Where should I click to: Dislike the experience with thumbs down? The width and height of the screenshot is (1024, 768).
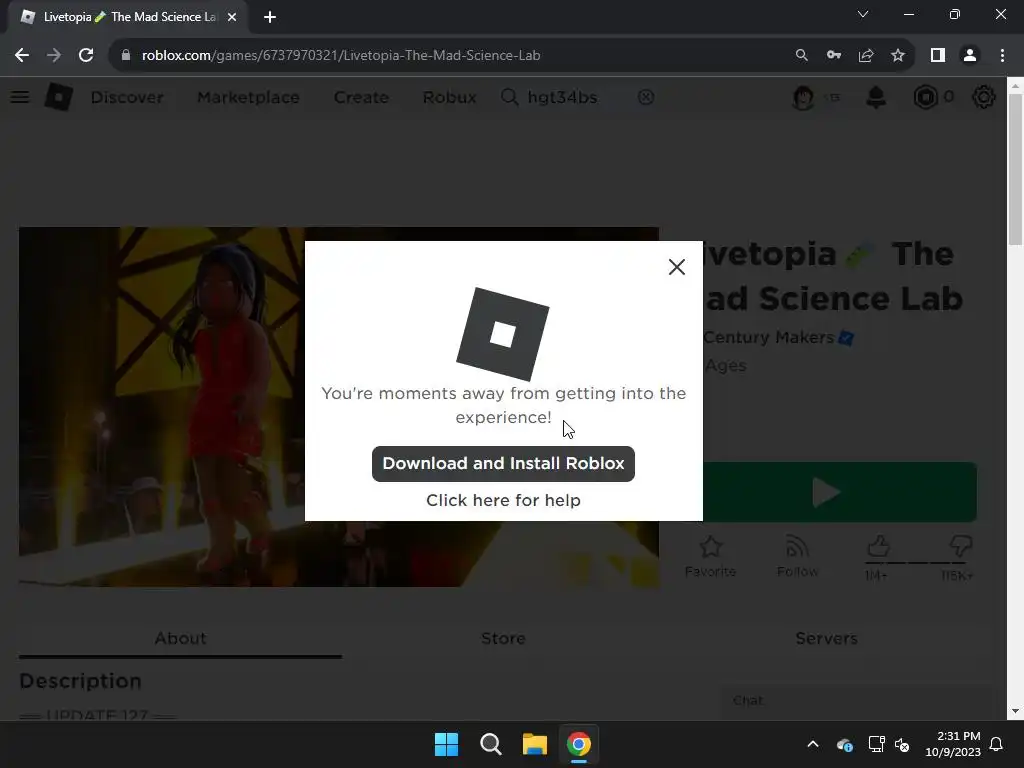click(960, 546)
